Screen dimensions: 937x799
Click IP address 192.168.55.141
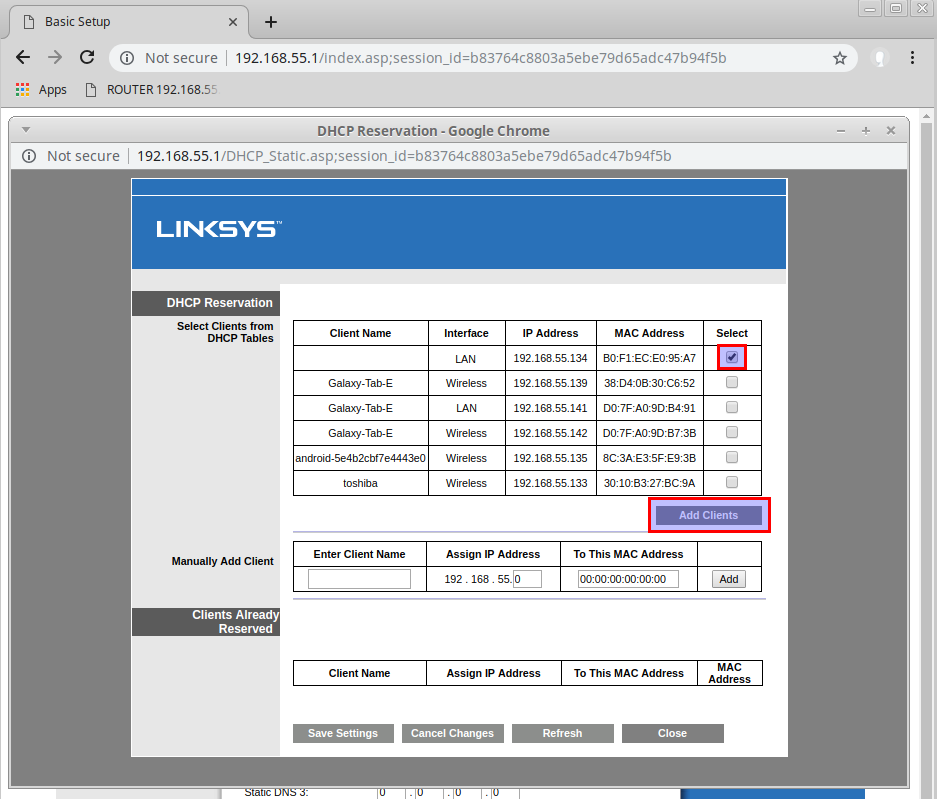[550, 409]
